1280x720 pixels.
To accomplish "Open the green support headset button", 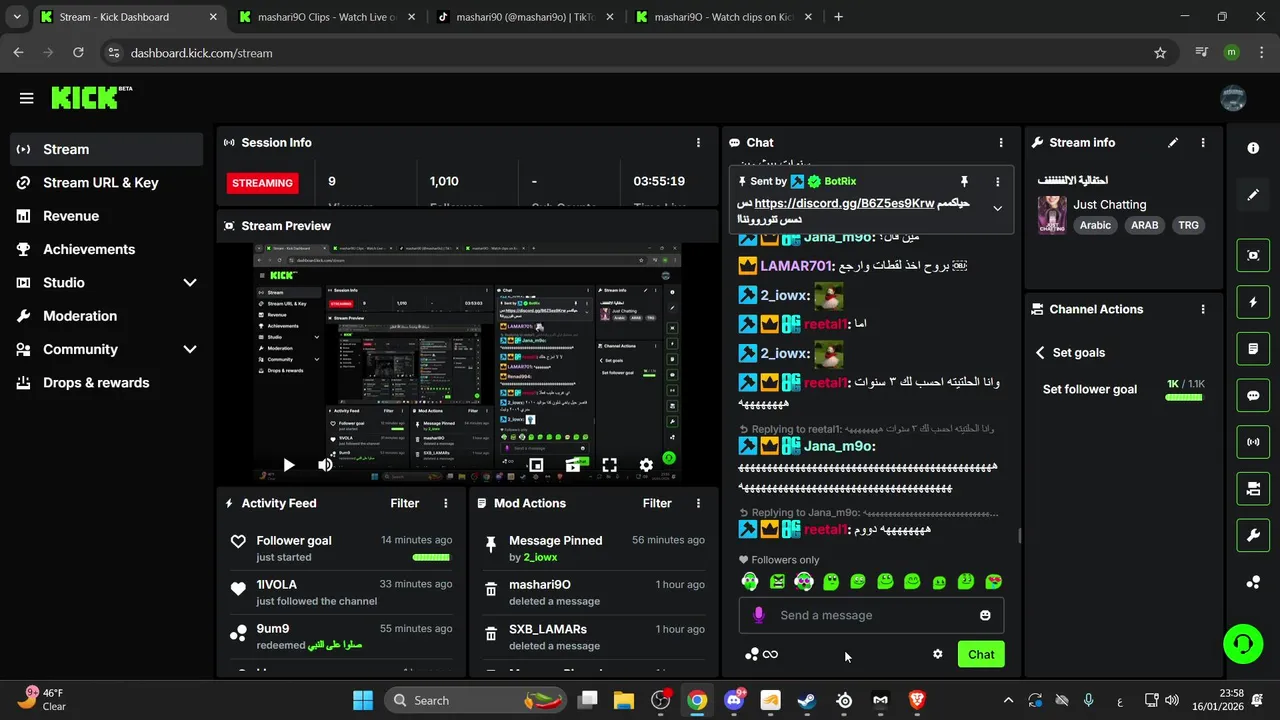I will click(x=1243, y=643).
